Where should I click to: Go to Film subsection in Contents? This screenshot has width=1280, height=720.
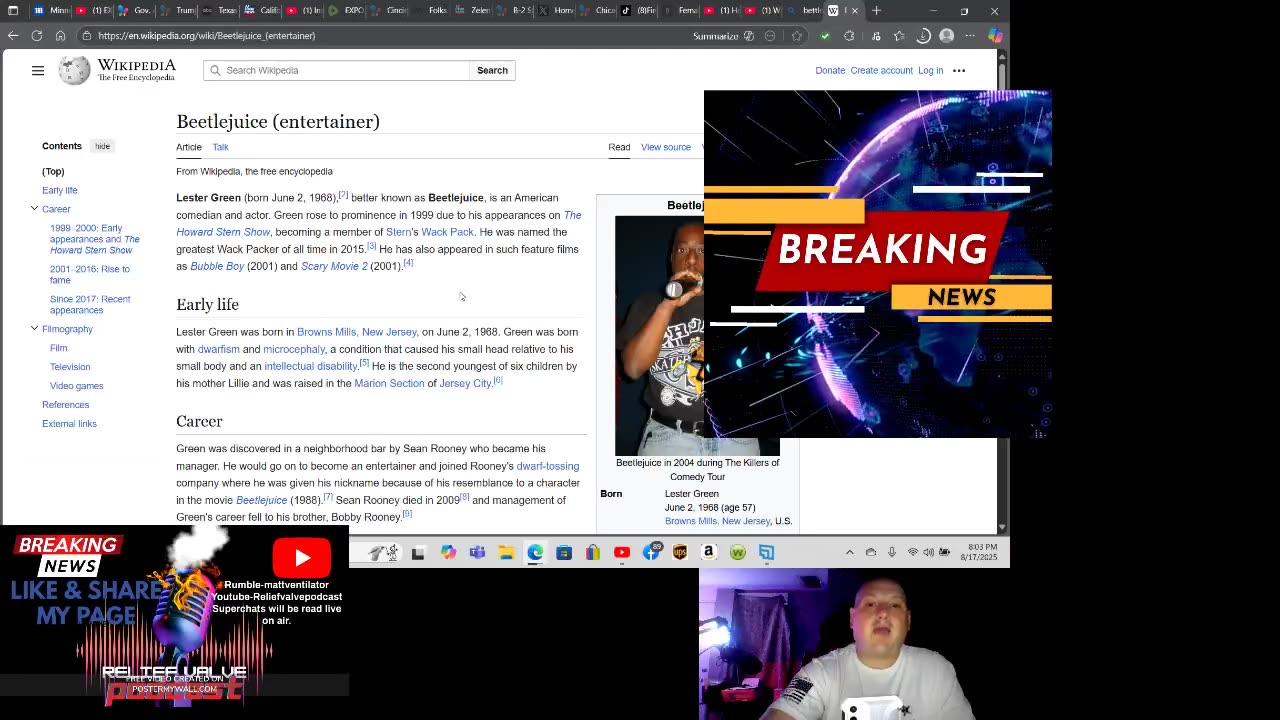tap(58, 348)
